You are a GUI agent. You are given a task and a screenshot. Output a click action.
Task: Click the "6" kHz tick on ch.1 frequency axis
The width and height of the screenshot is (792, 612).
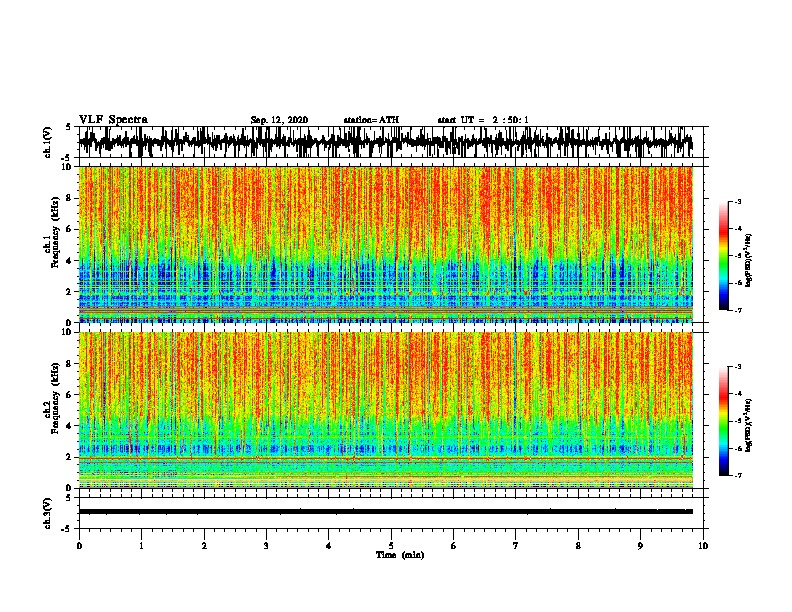point(70,229)
